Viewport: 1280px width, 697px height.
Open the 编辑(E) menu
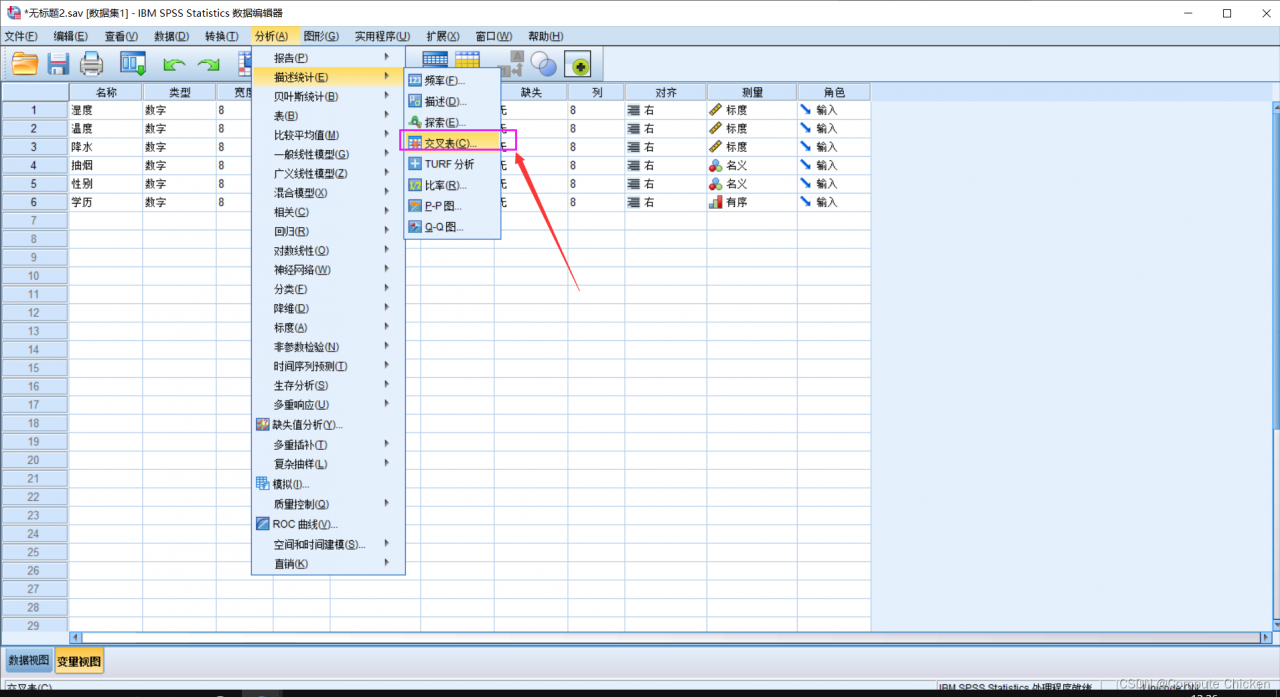71,36
